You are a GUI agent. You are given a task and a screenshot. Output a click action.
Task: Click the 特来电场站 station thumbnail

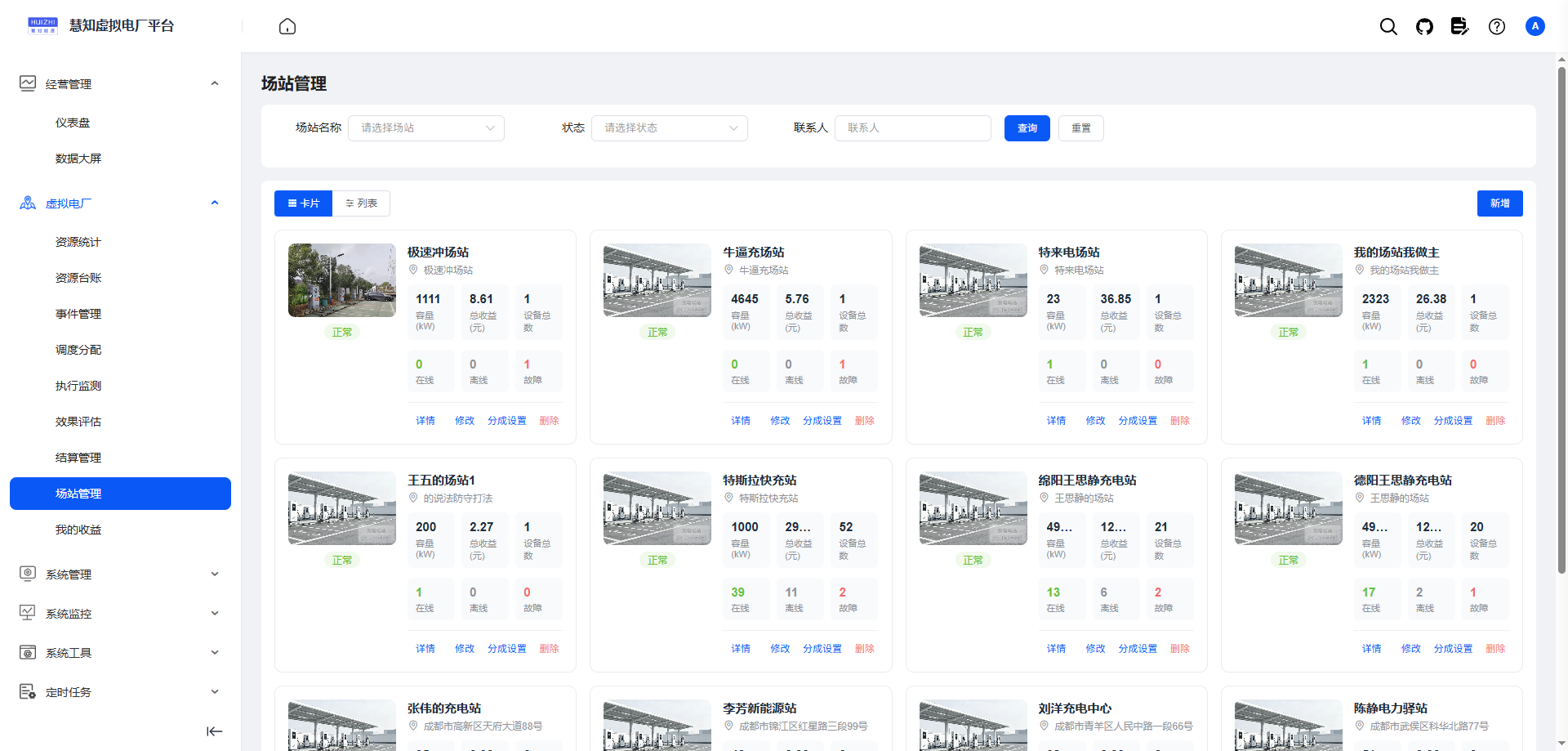[973, 280]
